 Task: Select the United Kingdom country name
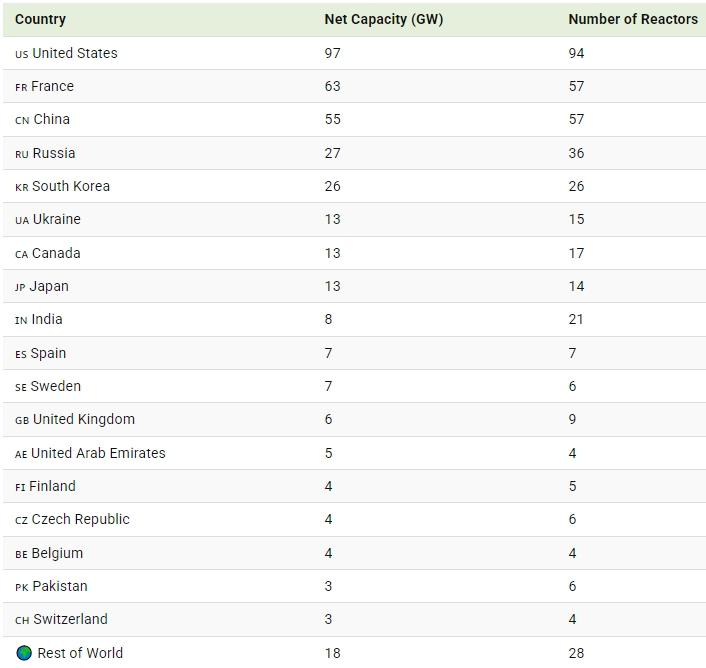pyautogui.click(x=84, y=419)
